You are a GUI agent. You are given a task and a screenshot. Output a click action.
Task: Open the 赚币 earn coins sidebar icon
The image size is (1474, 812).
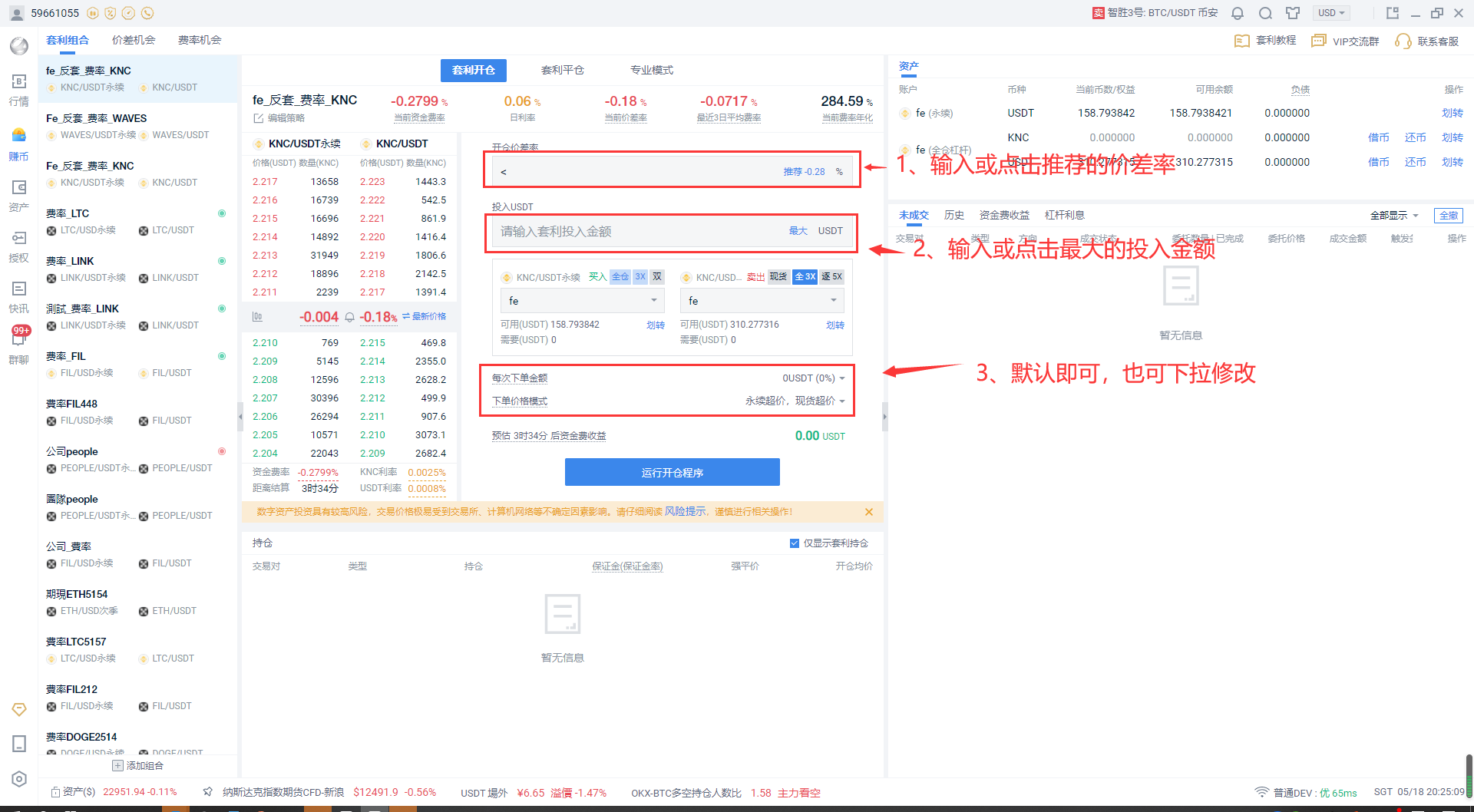(x=19, y=144)
